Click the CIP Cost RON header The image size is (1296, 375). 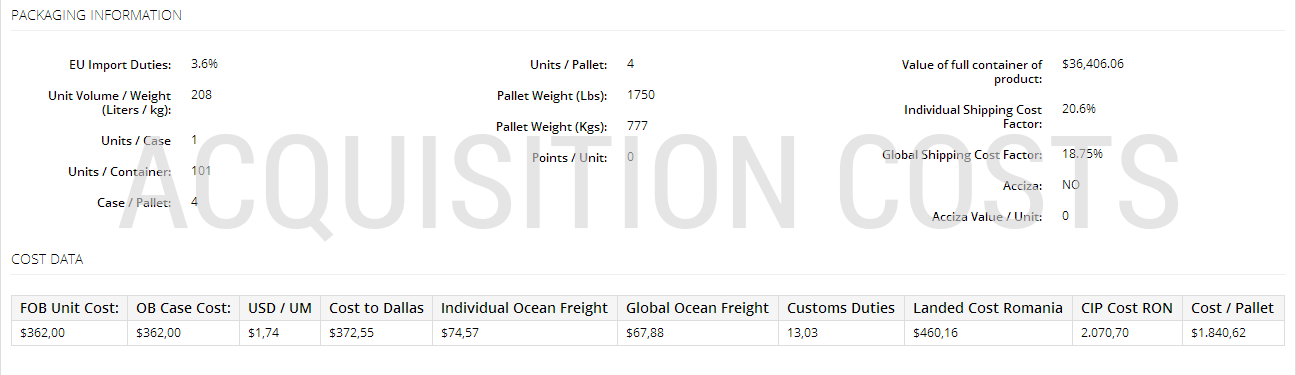(1127, 308)
